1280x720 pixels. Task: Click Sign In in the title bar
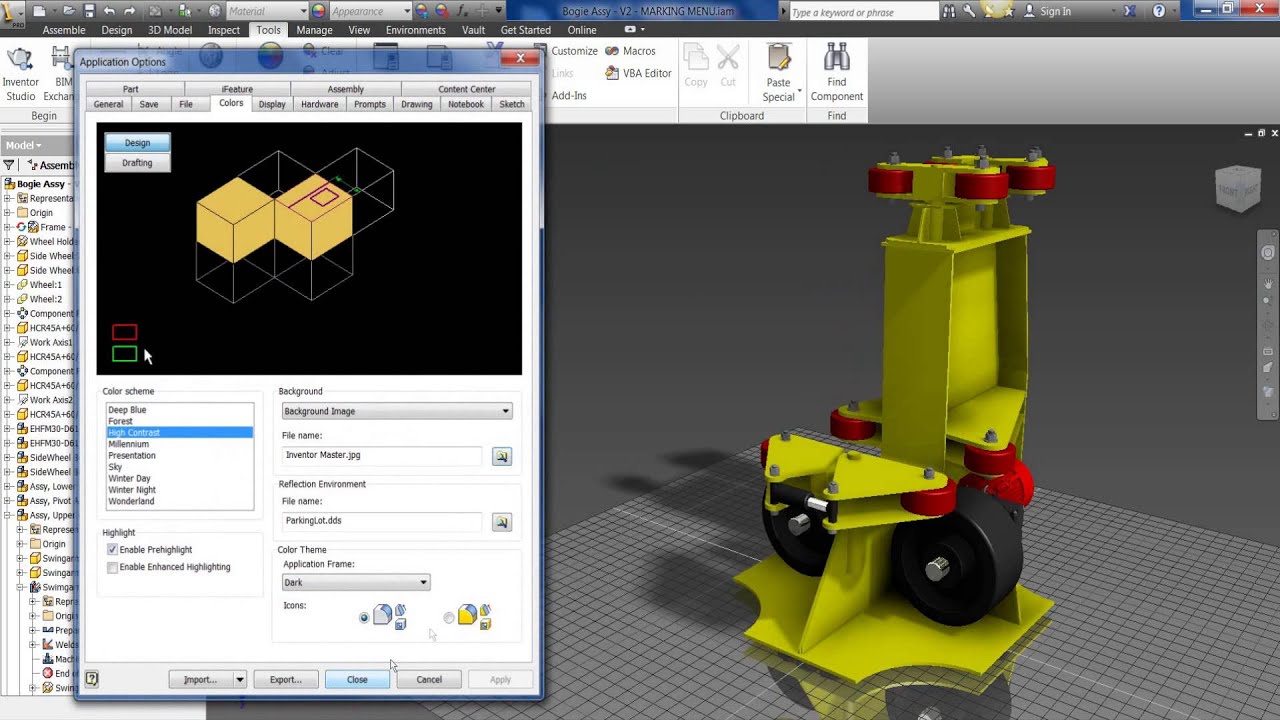[1055, 11]
